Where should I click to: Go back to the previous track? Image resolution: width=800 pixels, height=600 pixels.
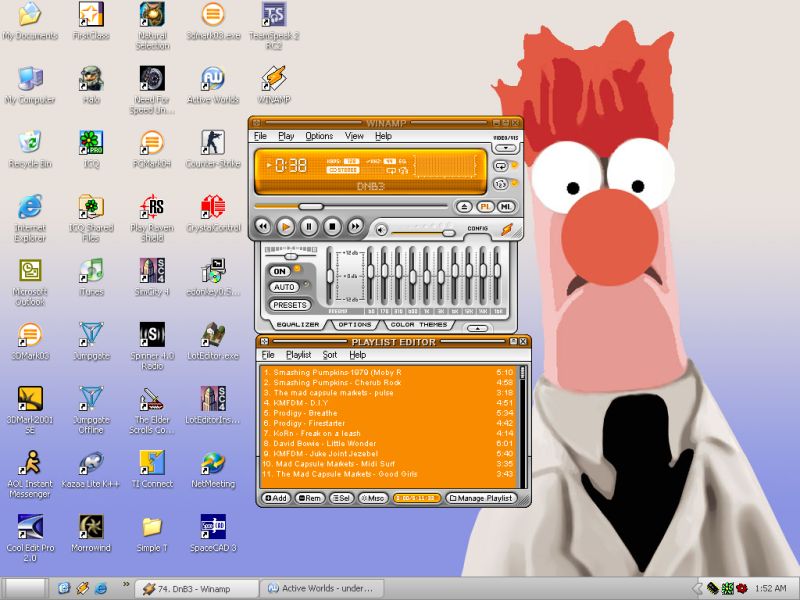(263, 227)
